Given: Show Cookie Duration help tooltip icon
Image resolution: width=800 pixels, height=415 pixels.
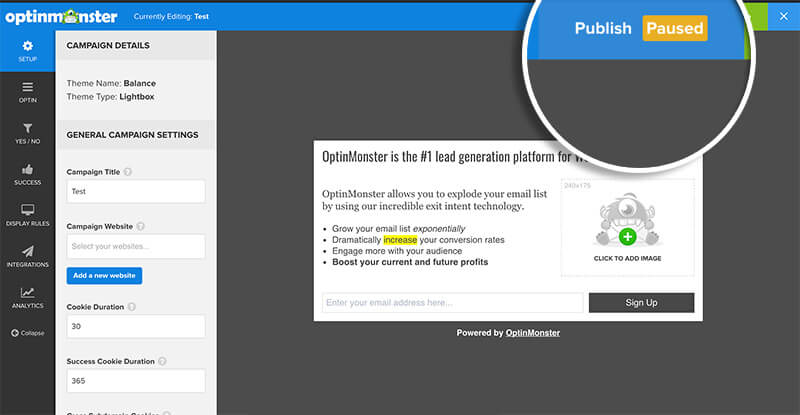Looking at the screenshot, I should [x=132, y=307].
